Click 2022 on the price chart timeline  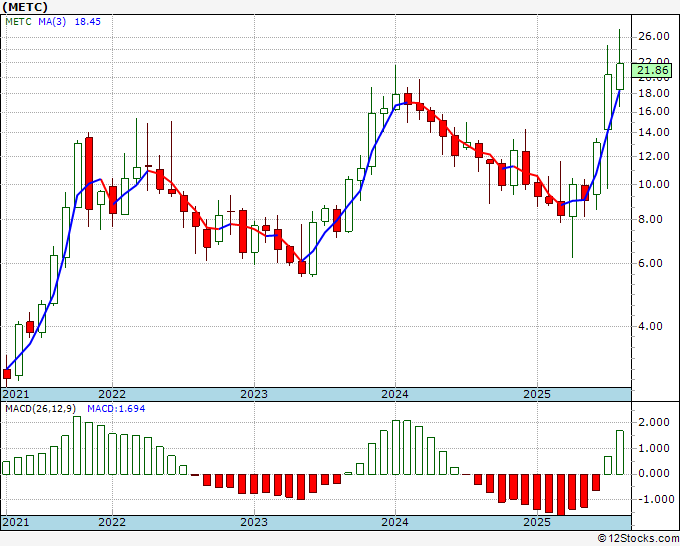tap(112, 394)
